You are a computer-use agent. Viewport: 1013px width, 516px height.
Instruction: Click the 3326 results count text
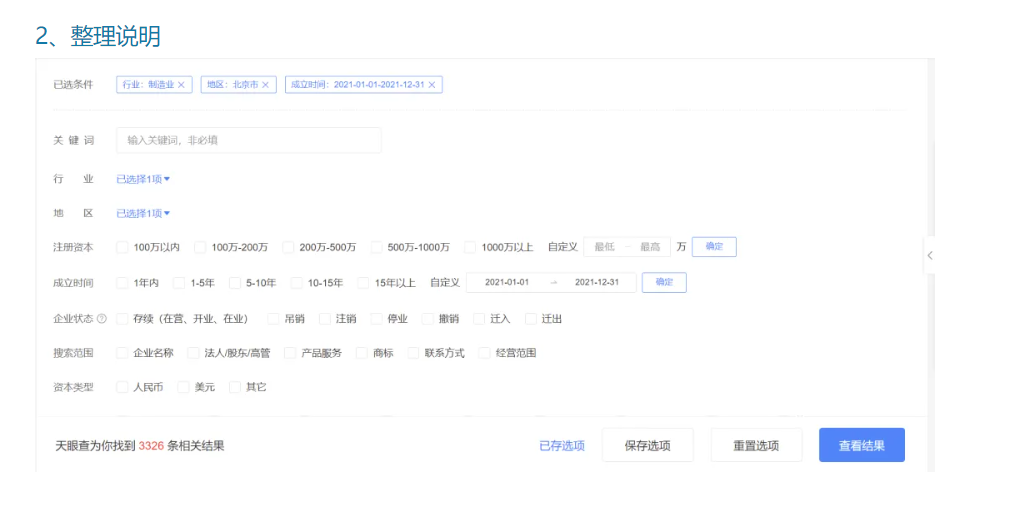point(151,446)
